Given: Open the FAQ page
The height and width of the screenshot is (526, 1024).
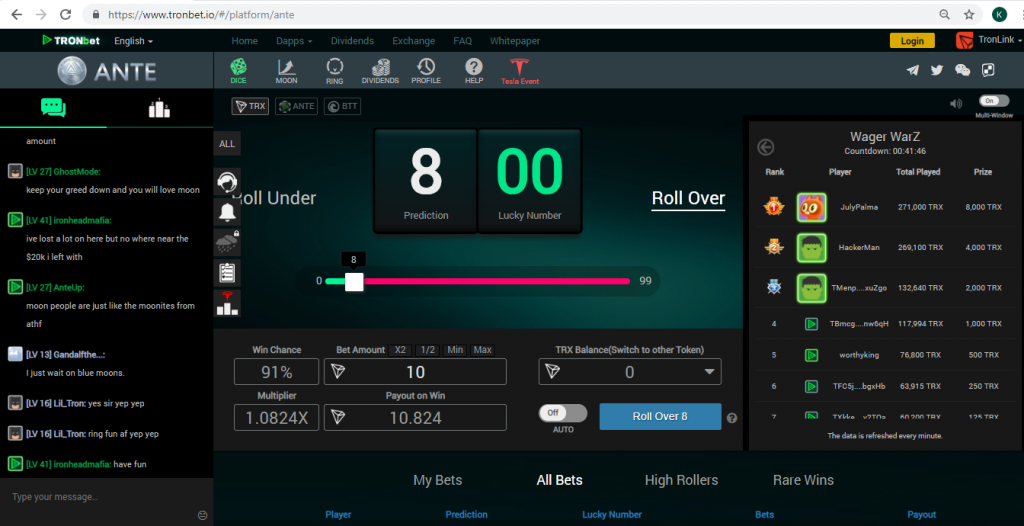Looking at the screenshot, I should click(462, 41).
